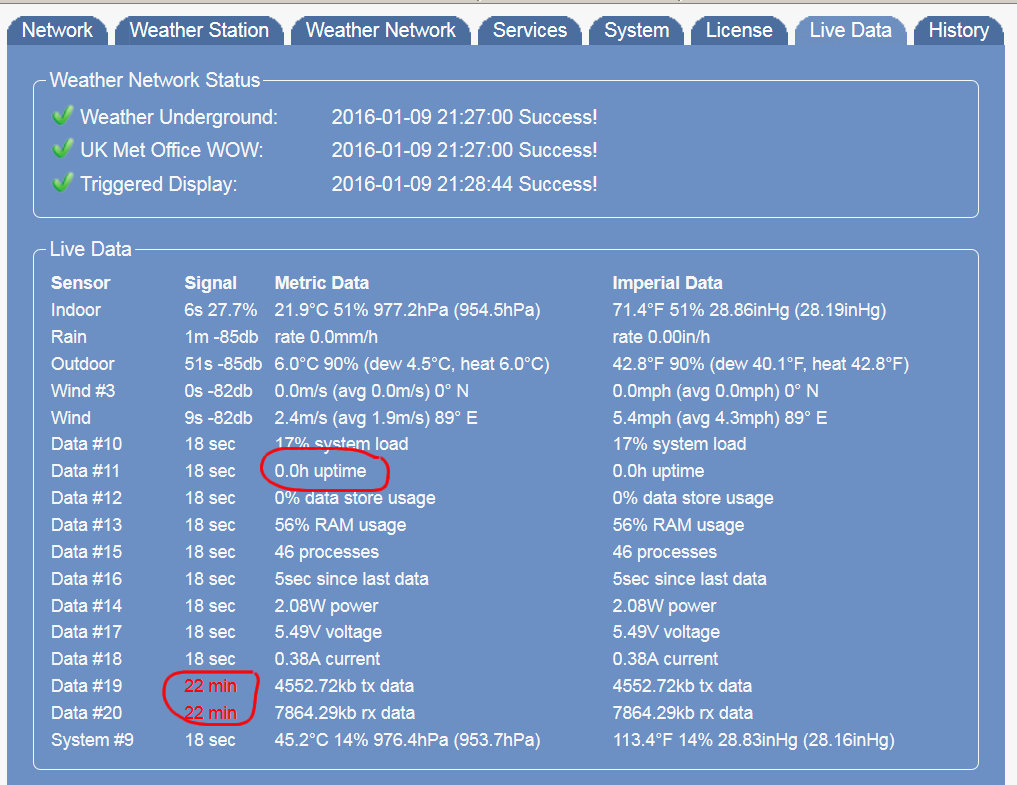Click the Triggered Display green checkmark
This screenshot has height=785, width=1017.
coord(63,183)
